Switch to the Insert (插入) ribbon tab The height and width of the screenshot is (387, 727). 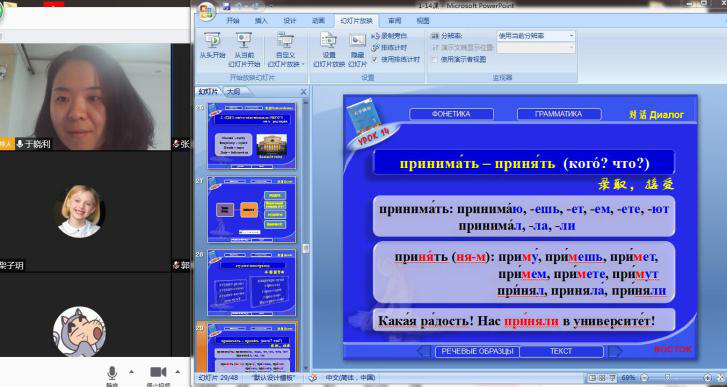261,21
